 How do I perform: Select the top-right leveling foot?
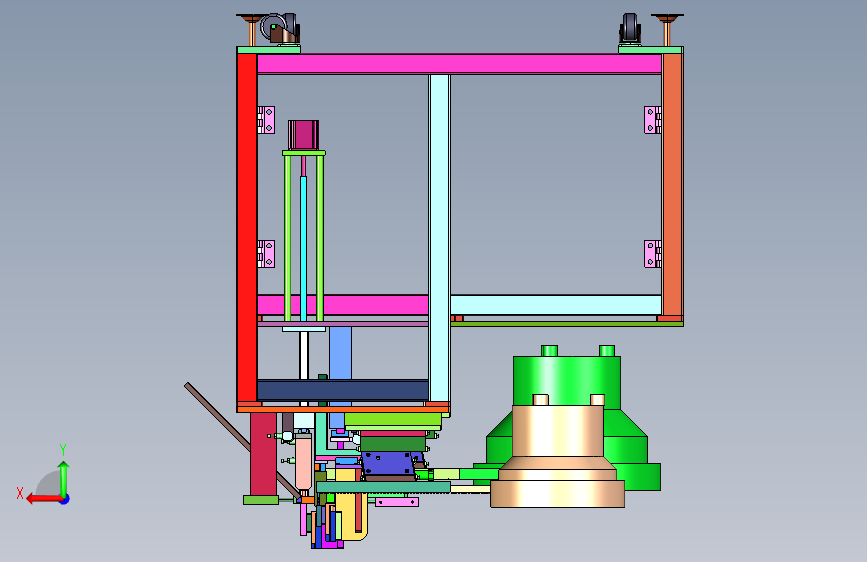[x=667, y=30]
